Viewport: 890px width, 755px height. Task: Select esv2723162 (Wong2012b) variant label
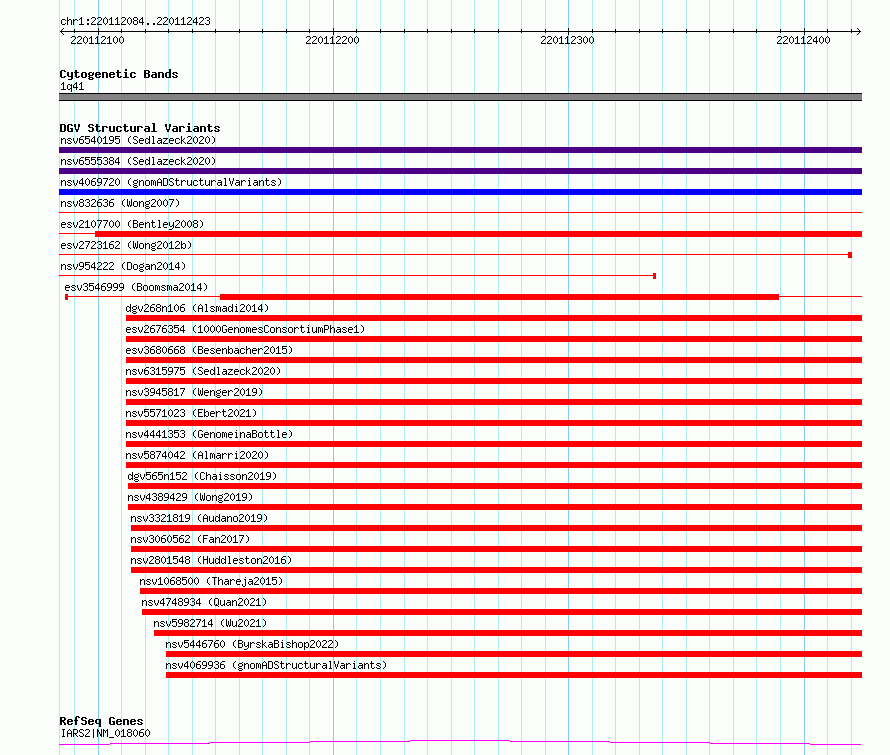[x=126, y=245]
